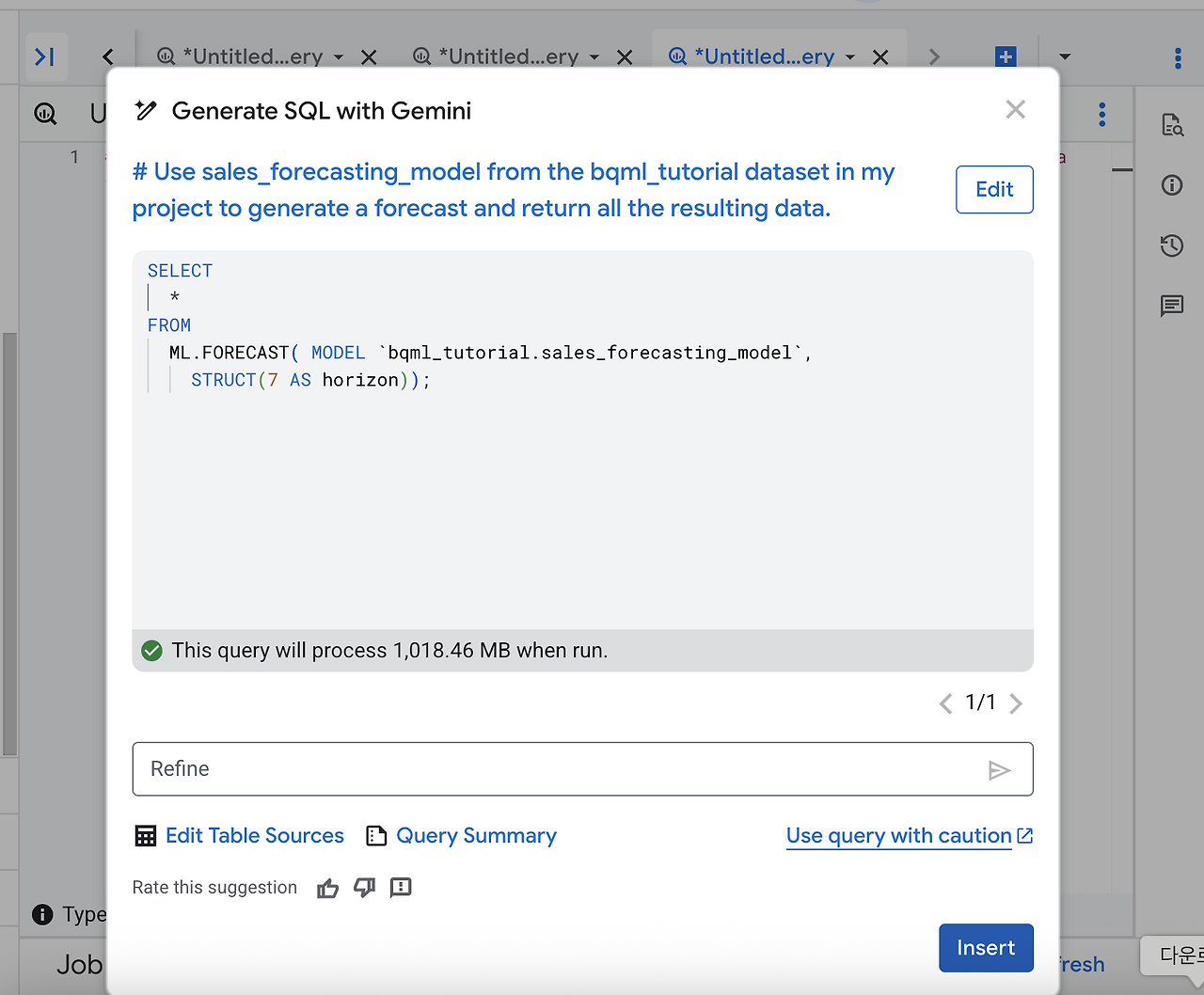
Task: Go to previous suggestion arrow
Action: (x=945, y=703)
